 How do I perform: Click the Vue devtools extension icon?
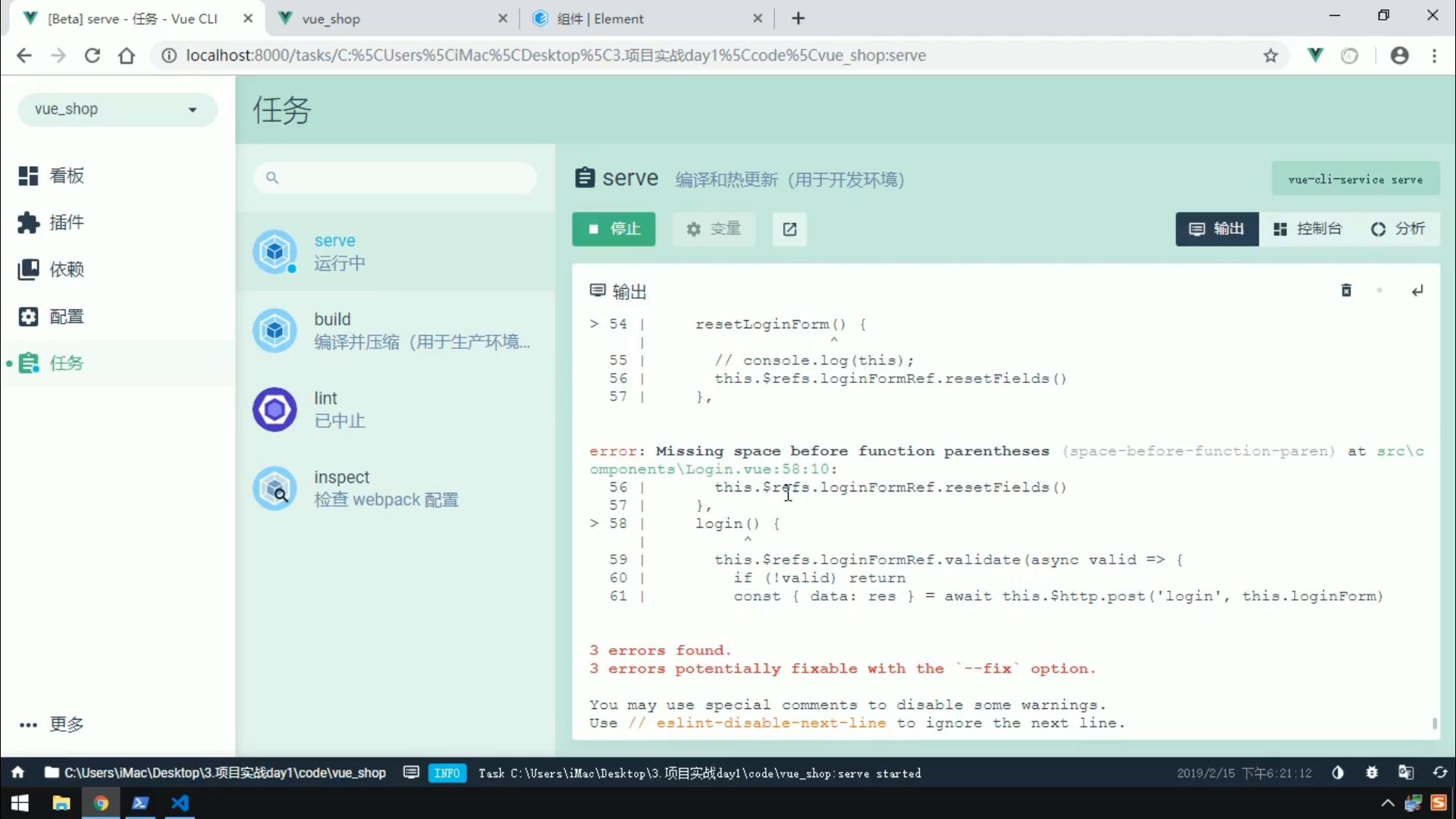(x=1316, y=55)
